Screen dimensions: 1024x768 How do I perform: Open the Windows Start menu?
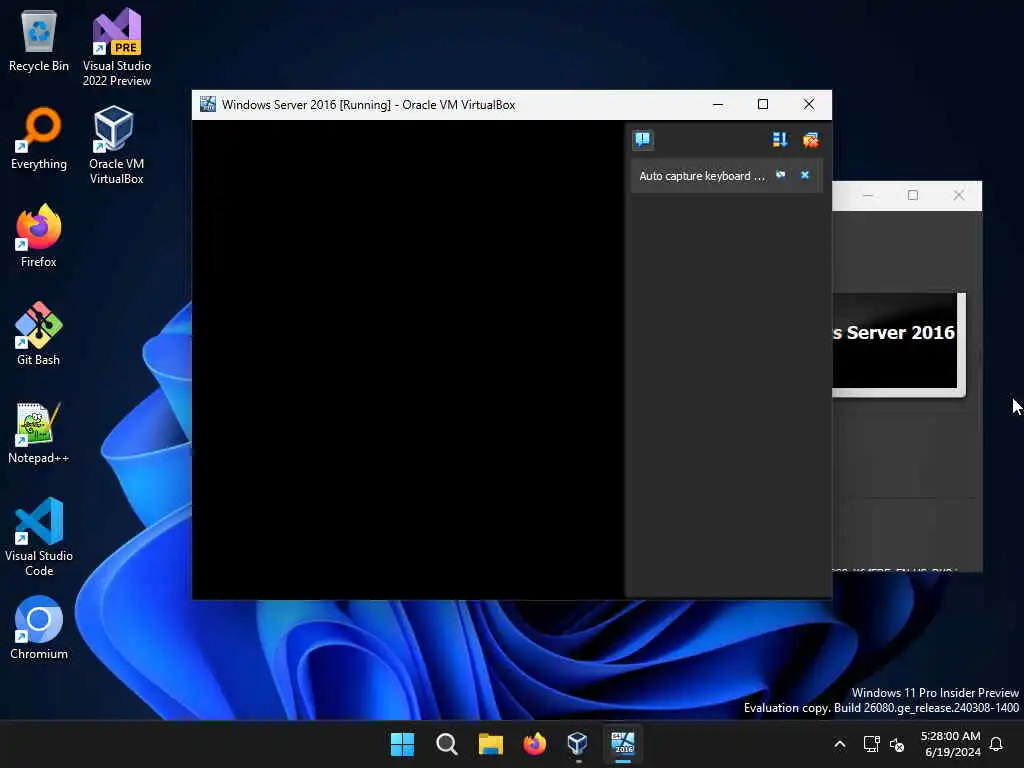(x=402, y=744)
